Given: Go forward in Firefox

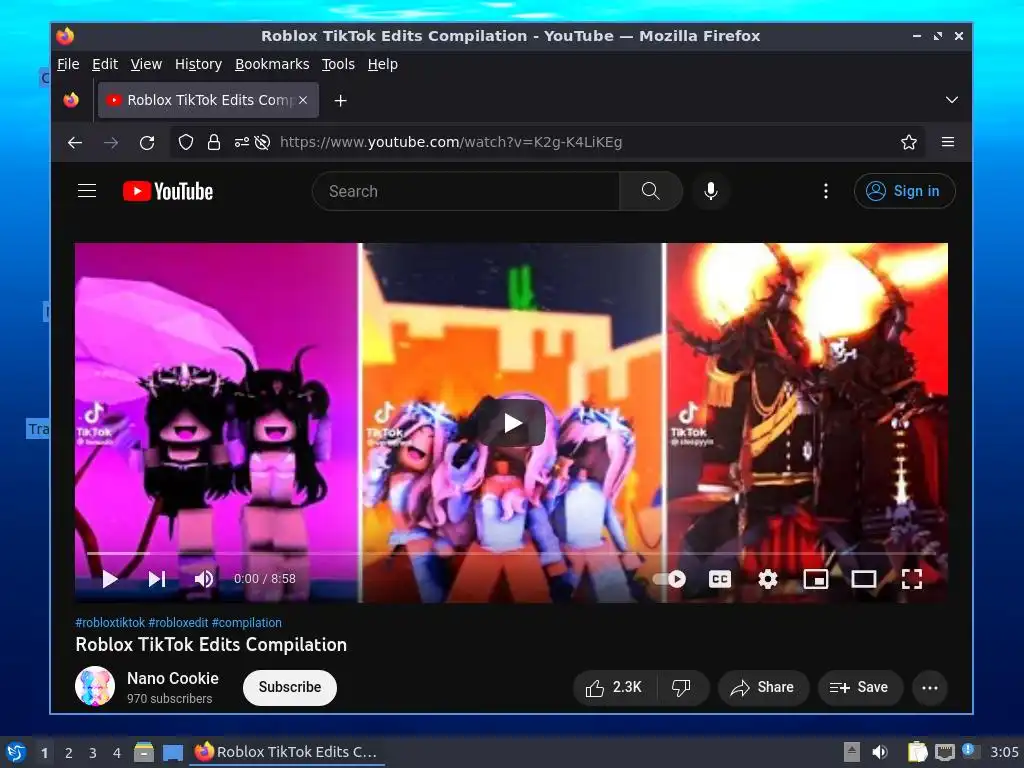Looking at the screenshot, I should (x=111, y=142).
